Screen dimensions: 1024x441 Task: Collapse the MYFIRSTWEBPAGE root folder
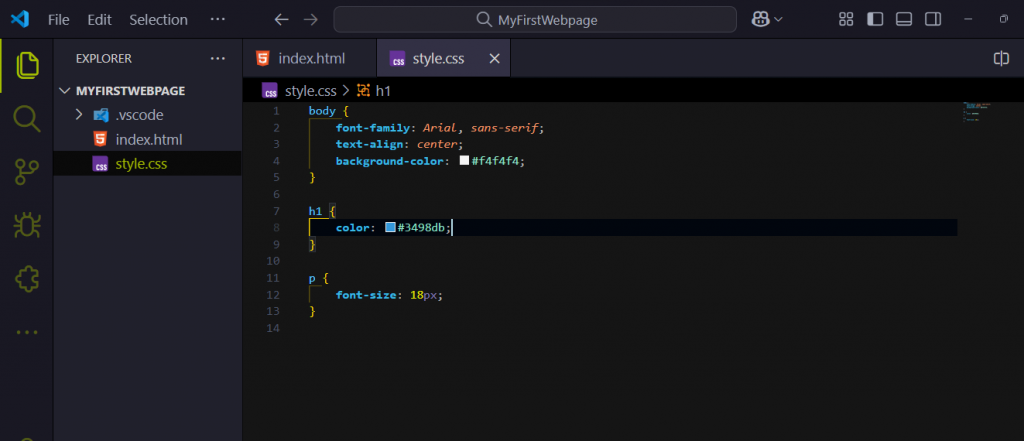tap(67, 91)
